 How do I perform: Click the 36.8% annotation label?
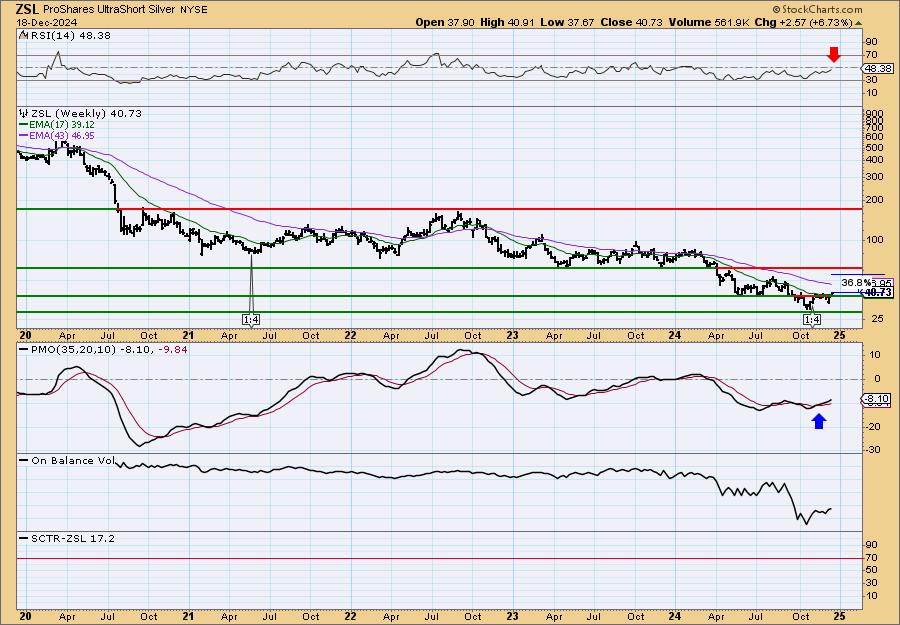(856, 282)
